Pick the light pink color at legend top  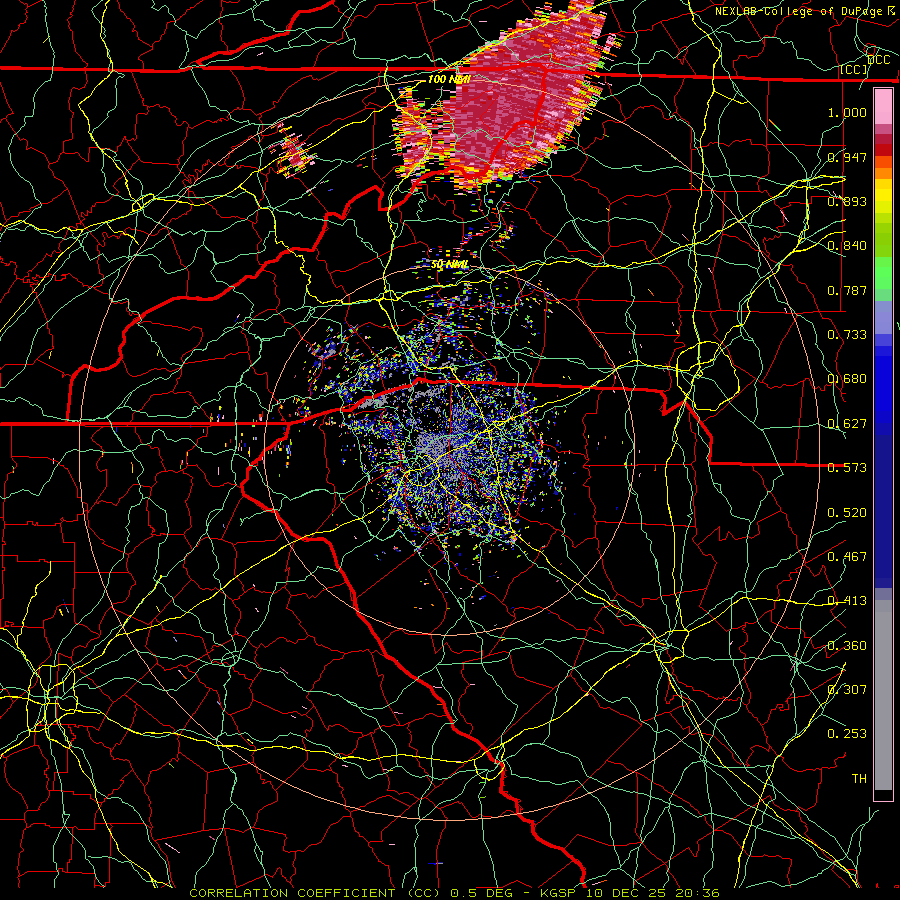pos(883,107)
